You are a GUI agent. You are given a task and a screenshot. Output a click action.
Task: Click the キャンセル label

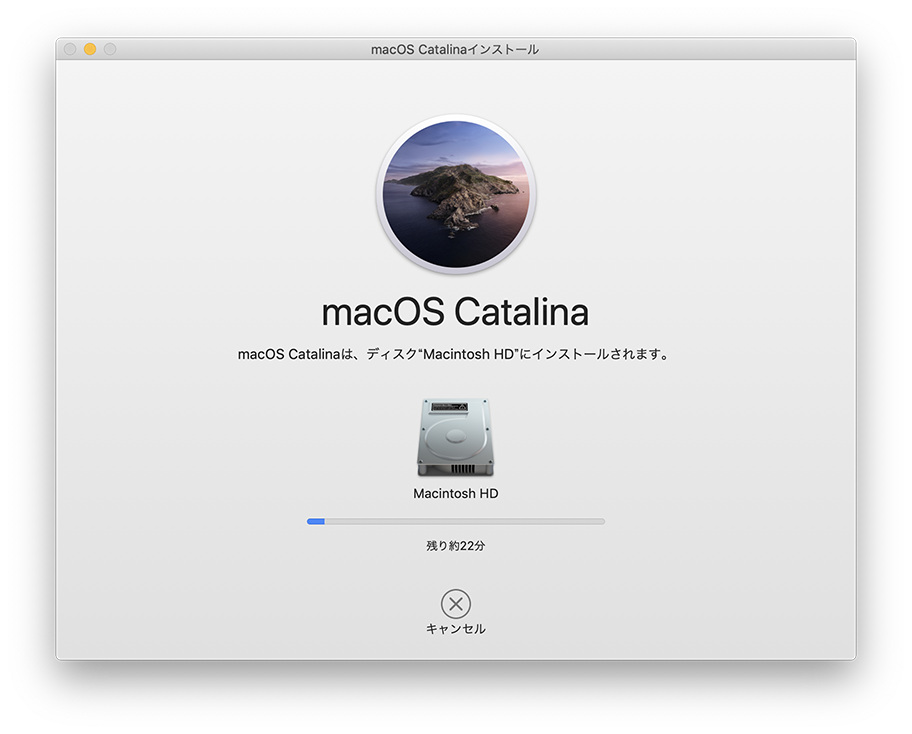pyautogui.click(x=455, y=629)
